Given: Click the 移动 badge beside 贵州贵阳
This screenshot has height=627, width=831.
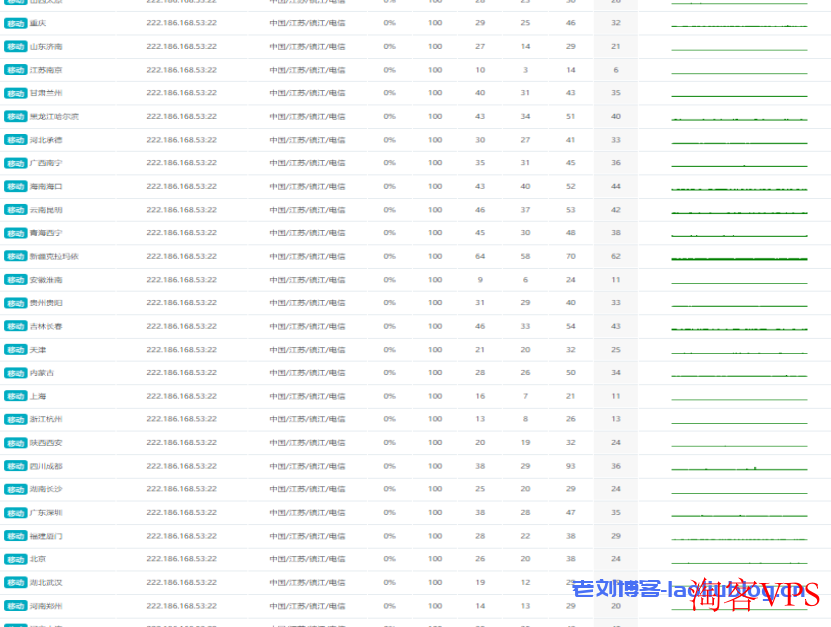Looking at the screenshot, I should point(15,303).
